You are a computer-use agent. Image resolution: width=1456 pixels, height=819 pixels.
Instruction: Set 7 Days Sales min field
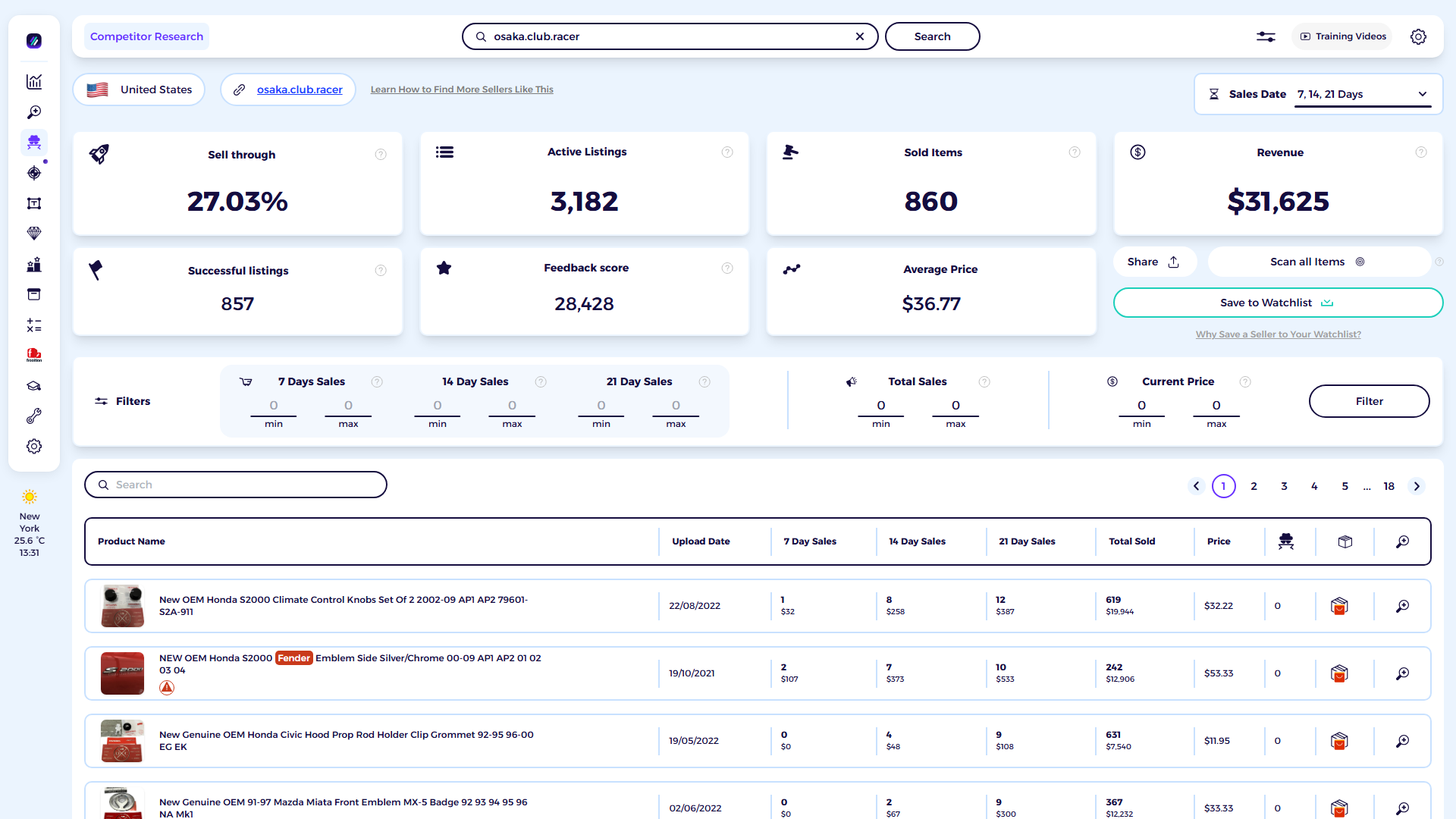coord(274,406)
